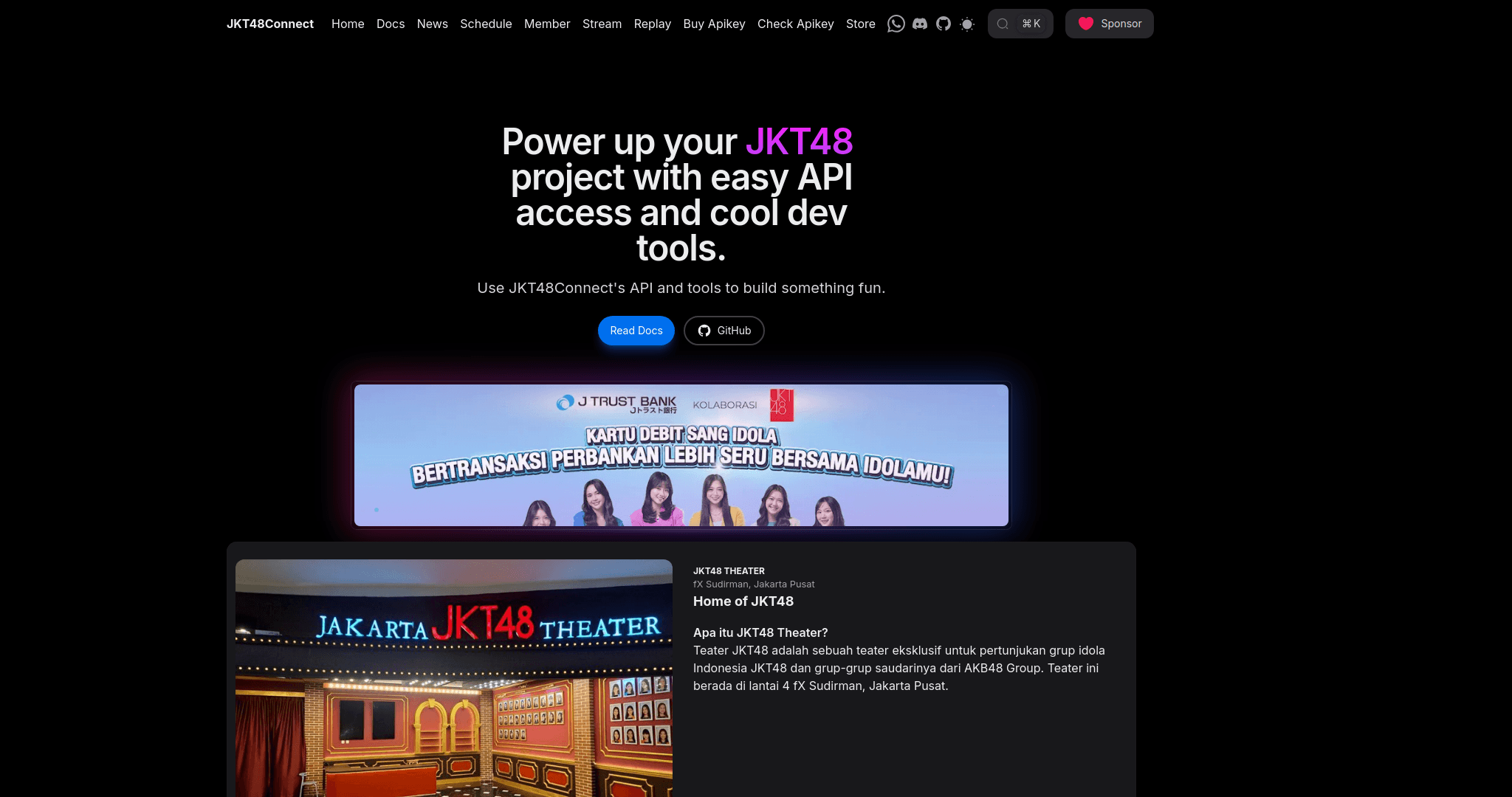Navigate to the Member page

(x=547, y=24)
